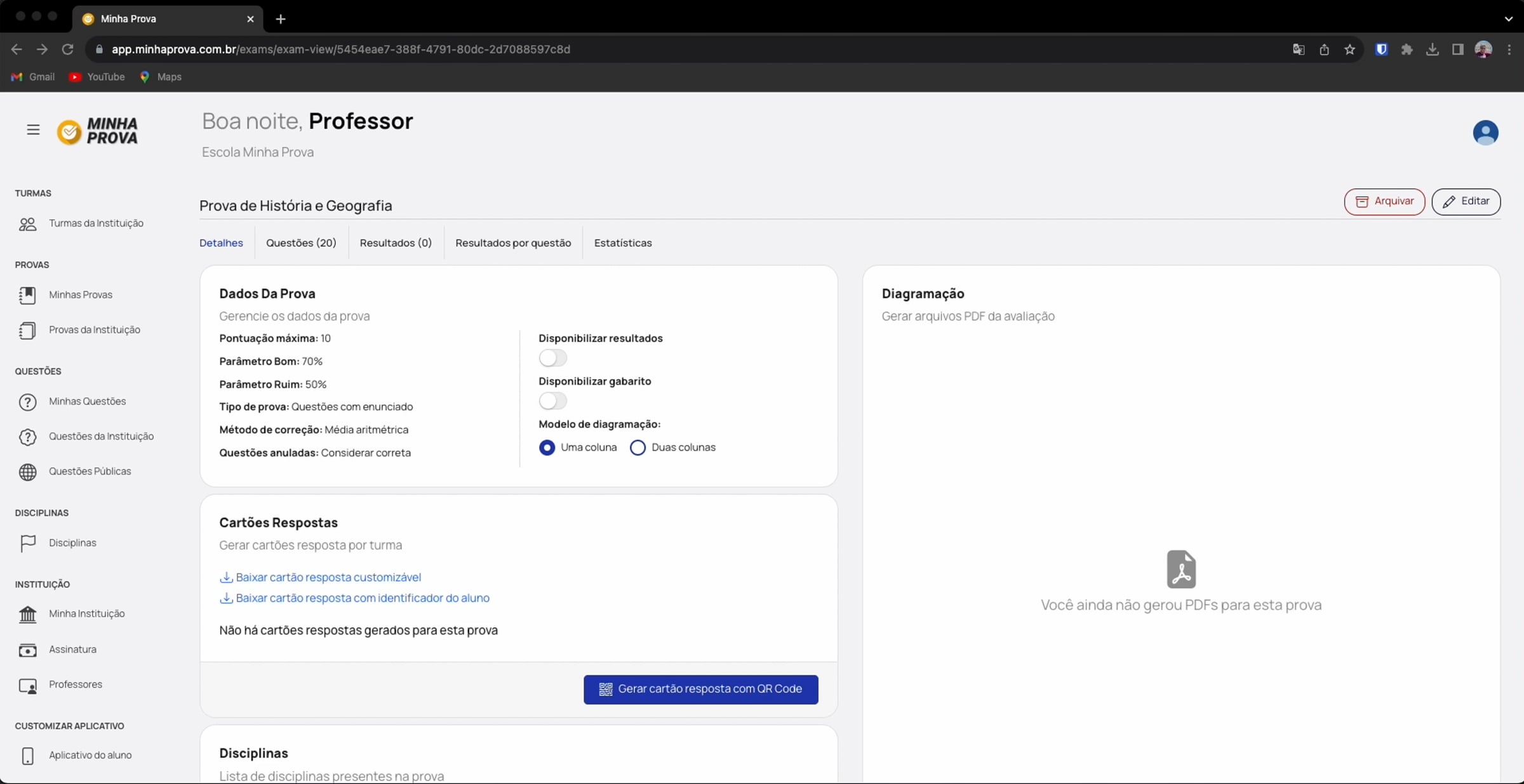The width and height of the screenshot is (1524, 784).
Task: Click the user profile avatar icon
Action: [1485, 133]
